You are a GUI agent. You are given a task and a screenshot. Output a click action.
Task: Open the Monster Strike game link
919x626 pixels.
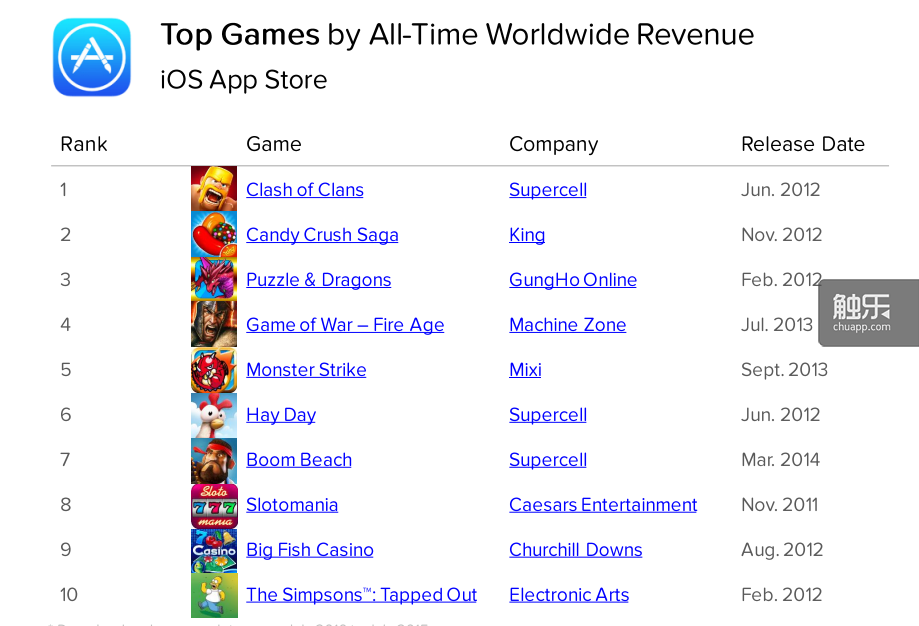point(306,370)
